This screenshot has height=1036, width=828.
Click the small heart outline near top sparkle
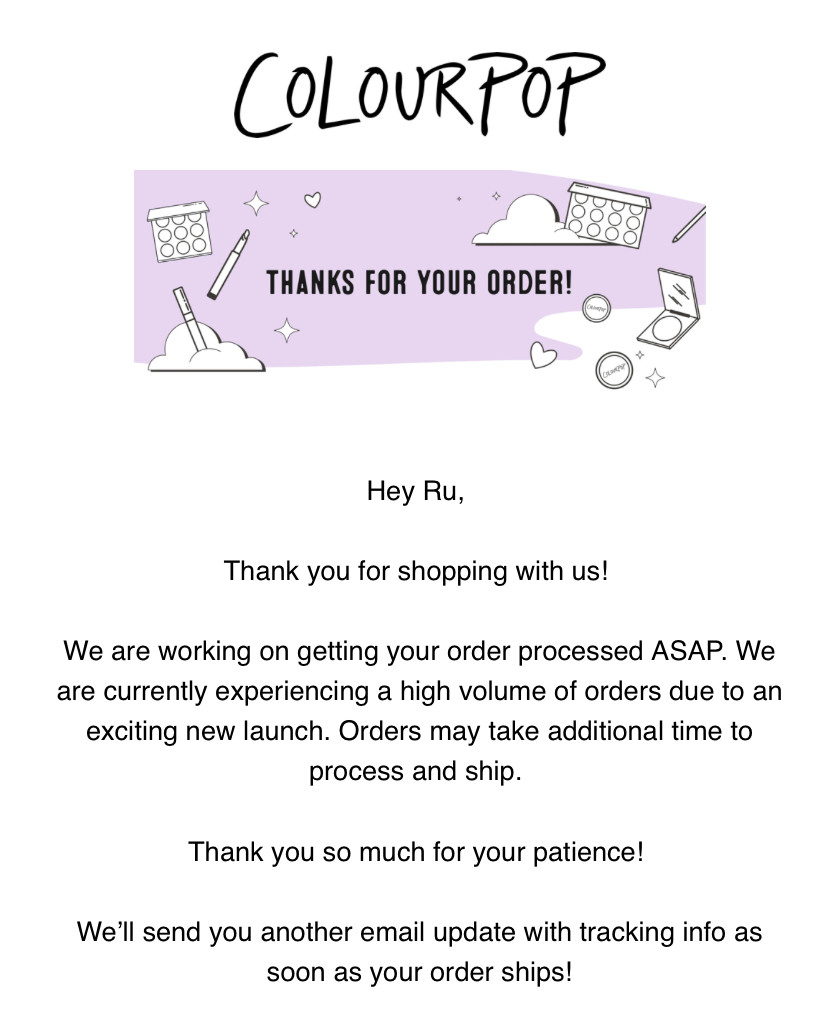(313, 199)
